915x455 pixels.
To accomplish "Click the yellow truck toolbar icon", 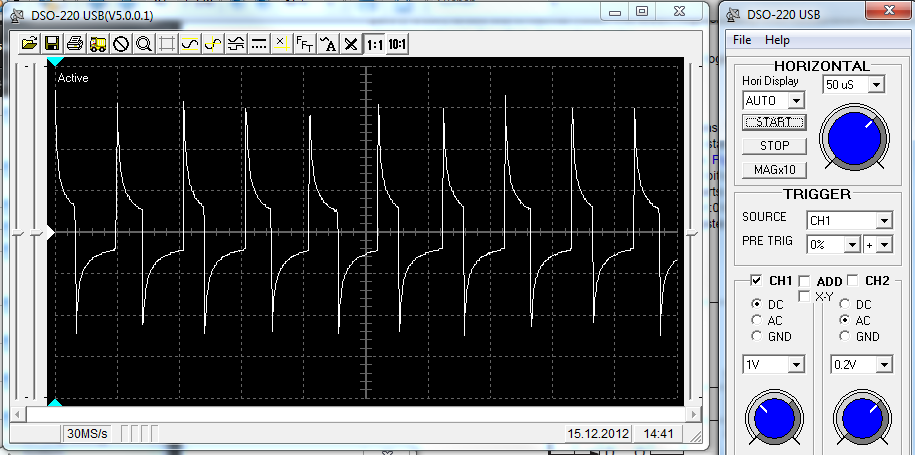I will click(98, 43).
